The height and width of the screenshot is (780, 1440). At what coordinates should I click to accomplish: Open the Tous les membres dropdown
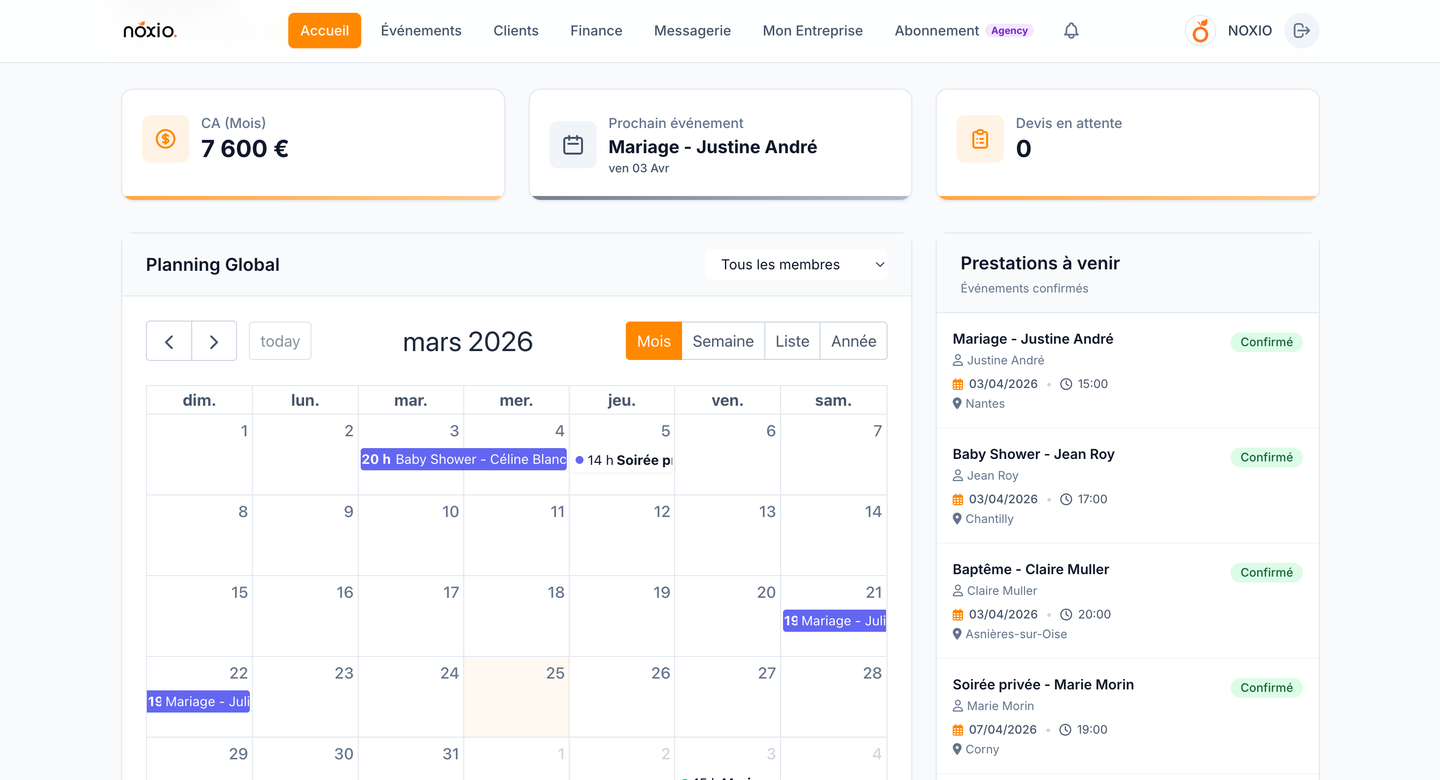click(x=797, y=264)
